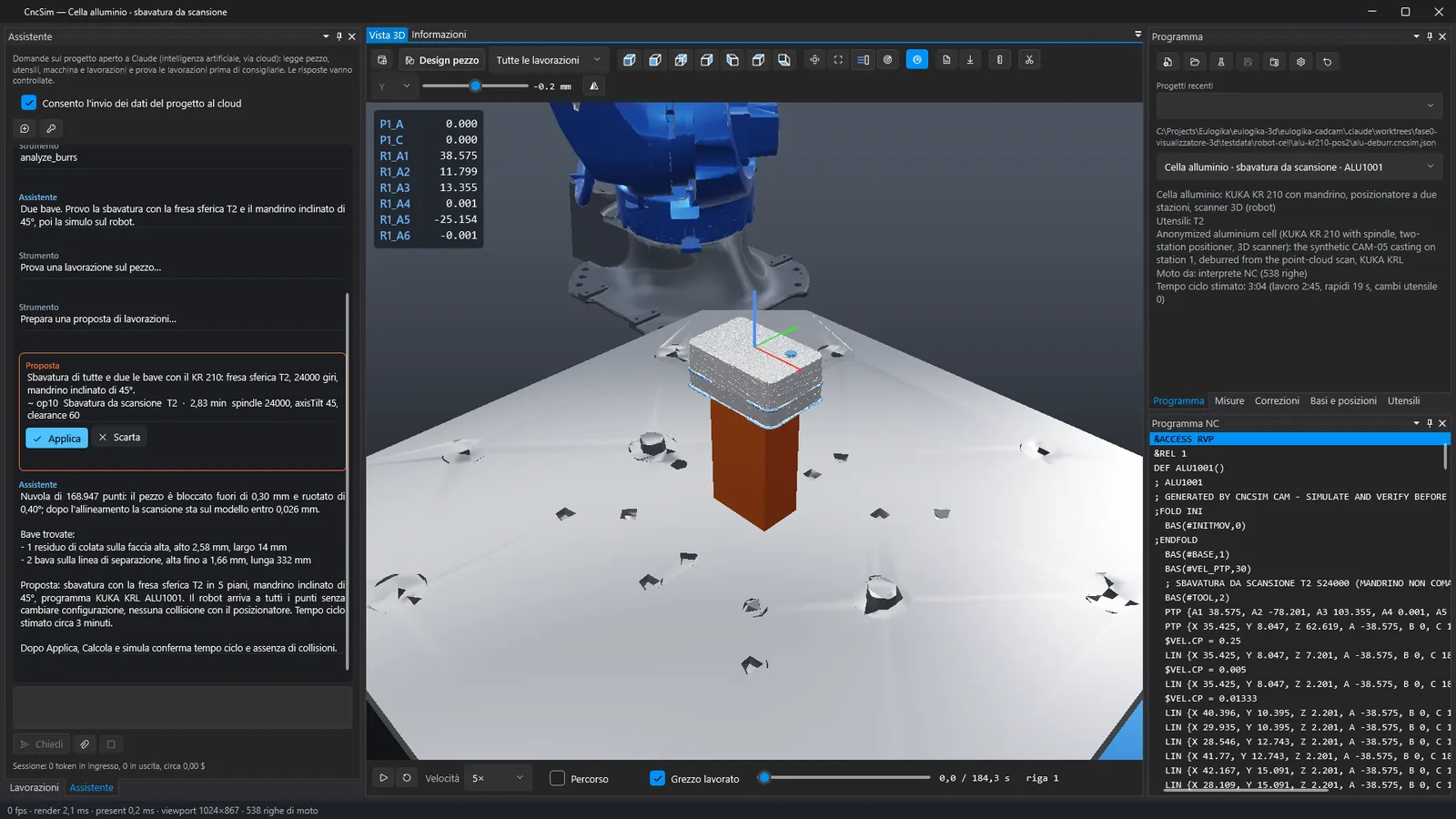
Task: Click the open folder icon in Programma panel
Action: tap(1195, 62)
